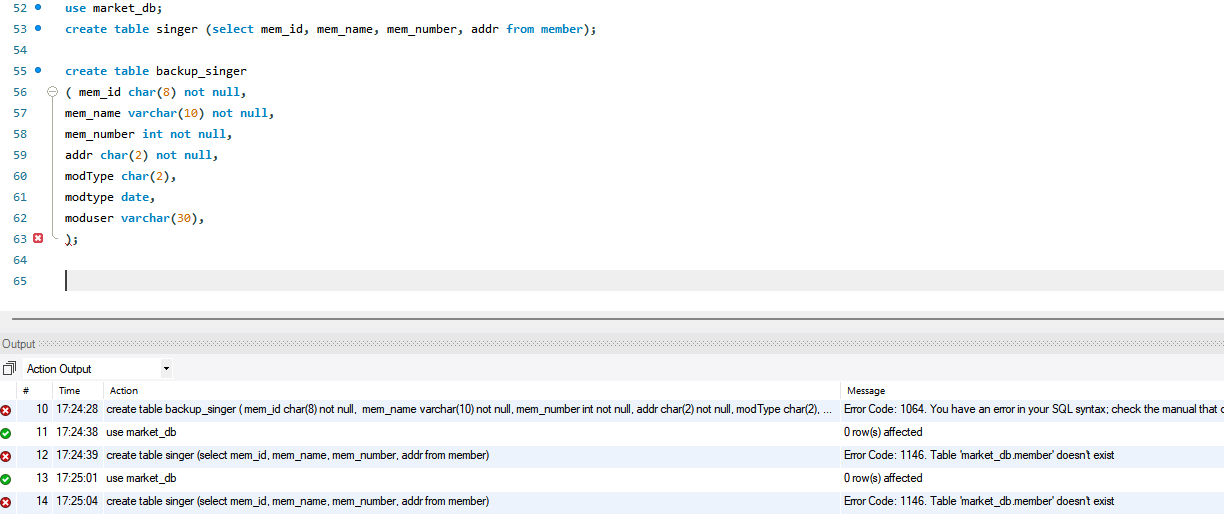Click the error status icon for row 14
This screenshot has width=1224, height=519.
(x=6, y=502)
